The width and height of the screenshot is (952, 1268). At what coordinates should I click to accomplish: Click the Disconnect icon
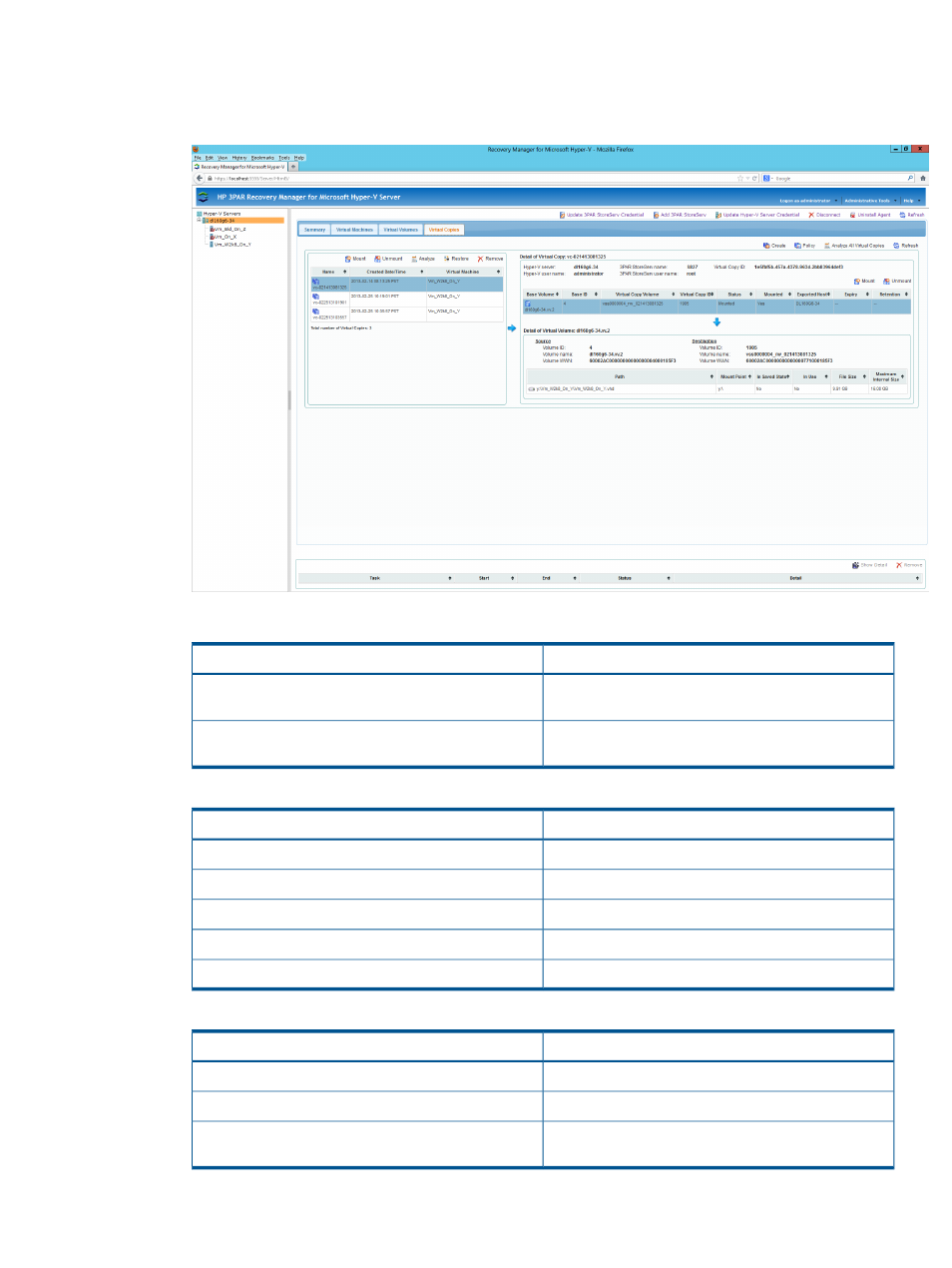click(x=811, y=215)
